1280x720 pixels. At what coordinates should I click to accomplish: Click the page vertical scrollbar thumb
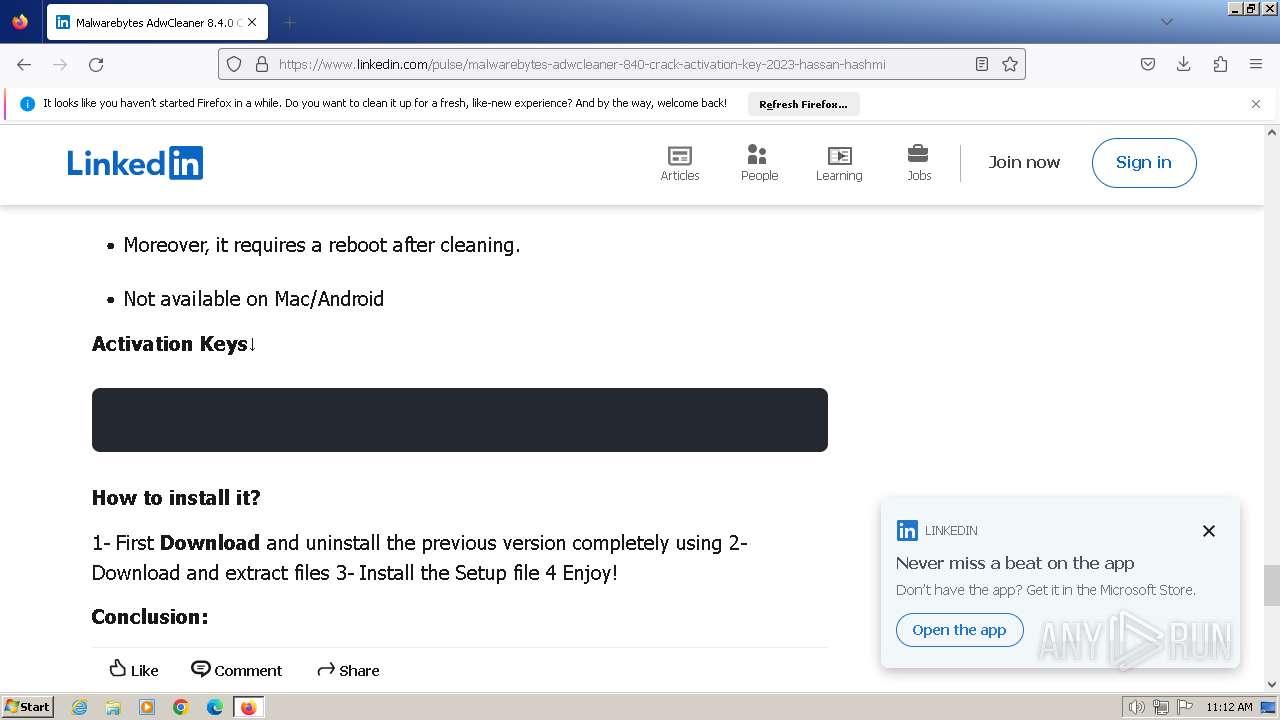pos(1272,585)
